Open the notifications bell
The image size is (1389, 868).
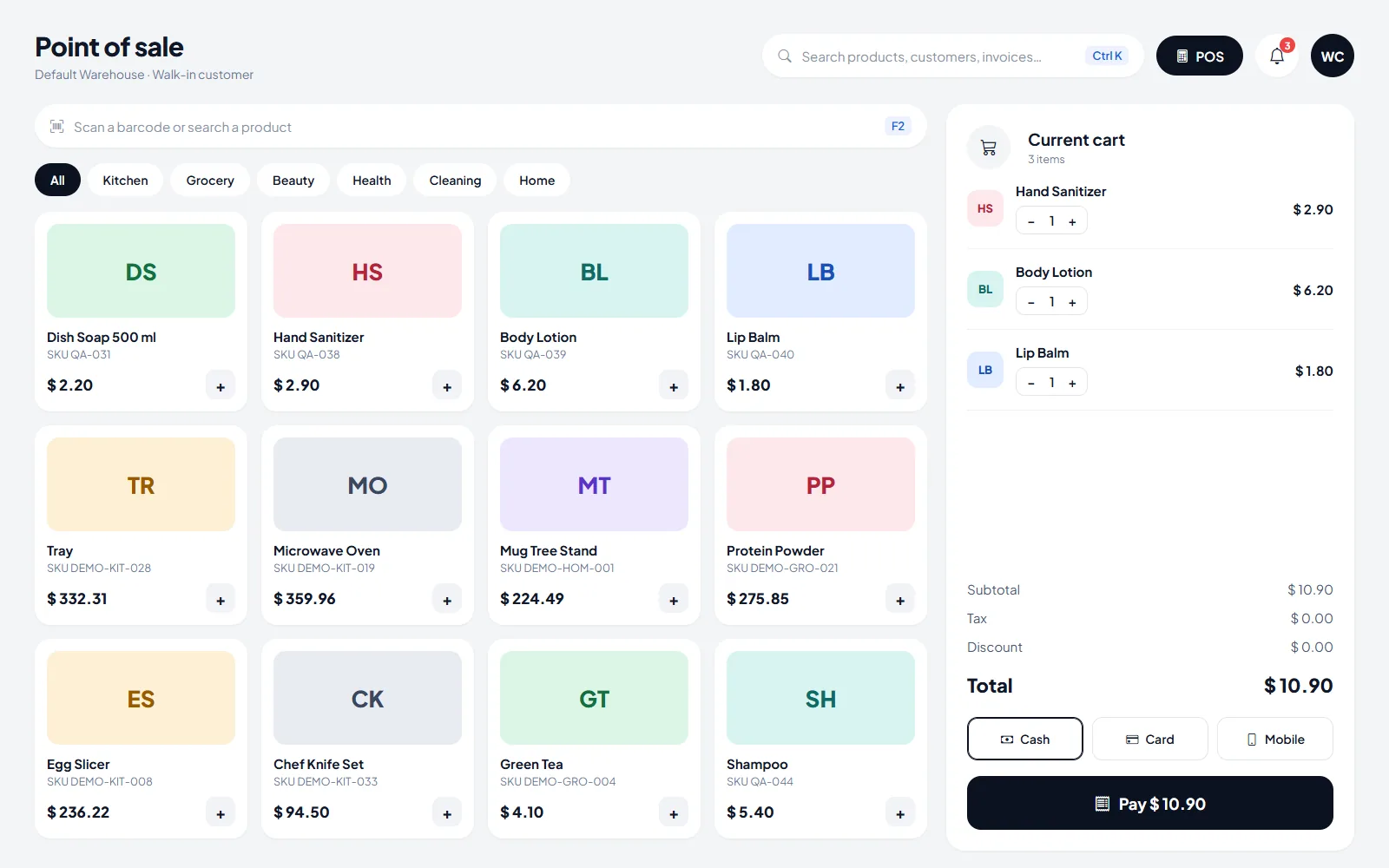point(1277,56)
